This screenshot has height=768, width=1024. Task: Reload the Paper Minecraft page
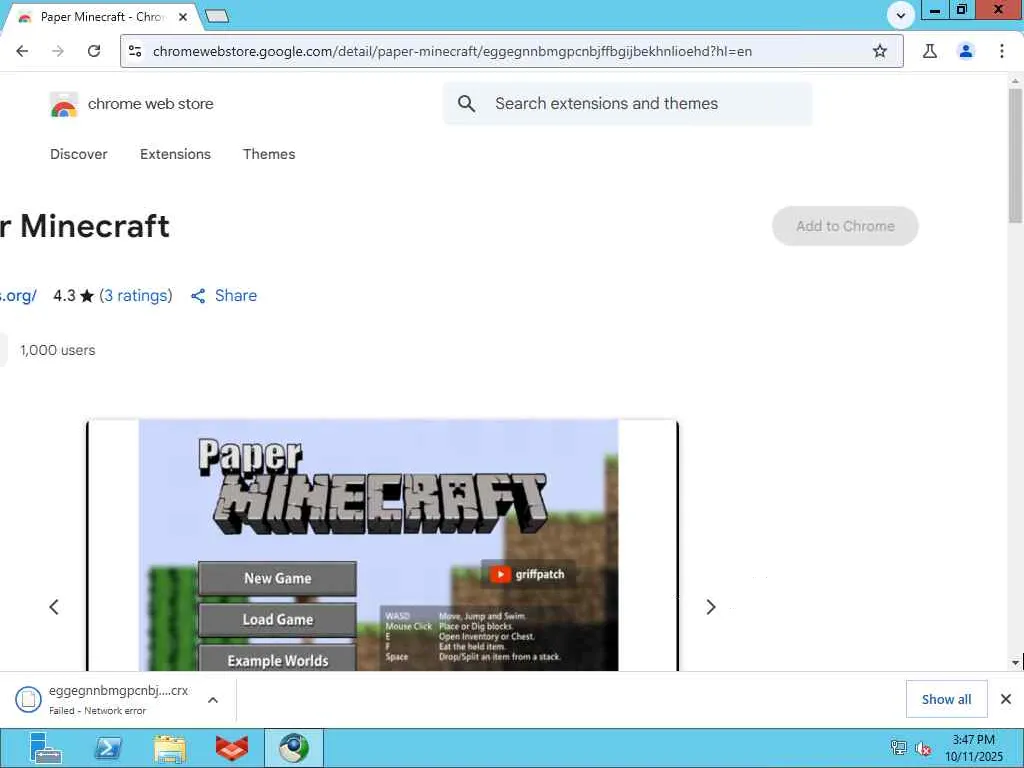coord(94,51)
